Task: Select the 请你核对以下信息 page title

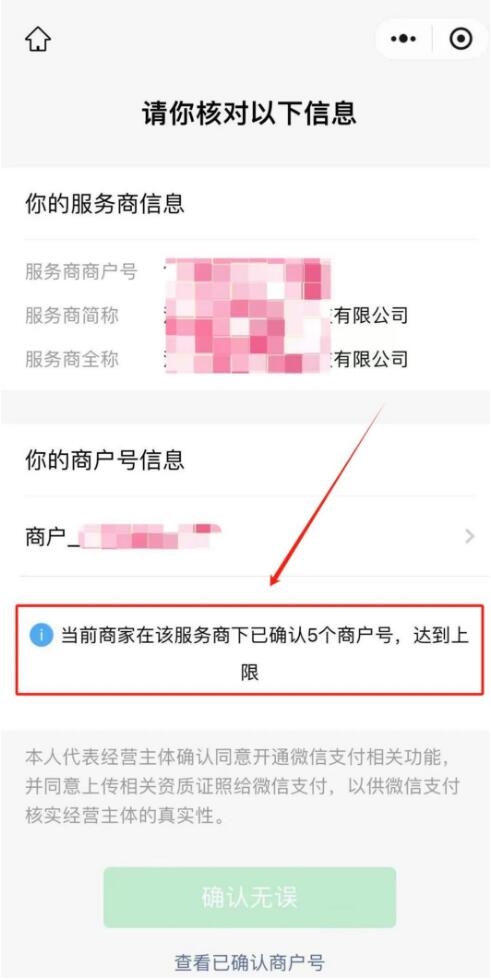Action: 249,114
